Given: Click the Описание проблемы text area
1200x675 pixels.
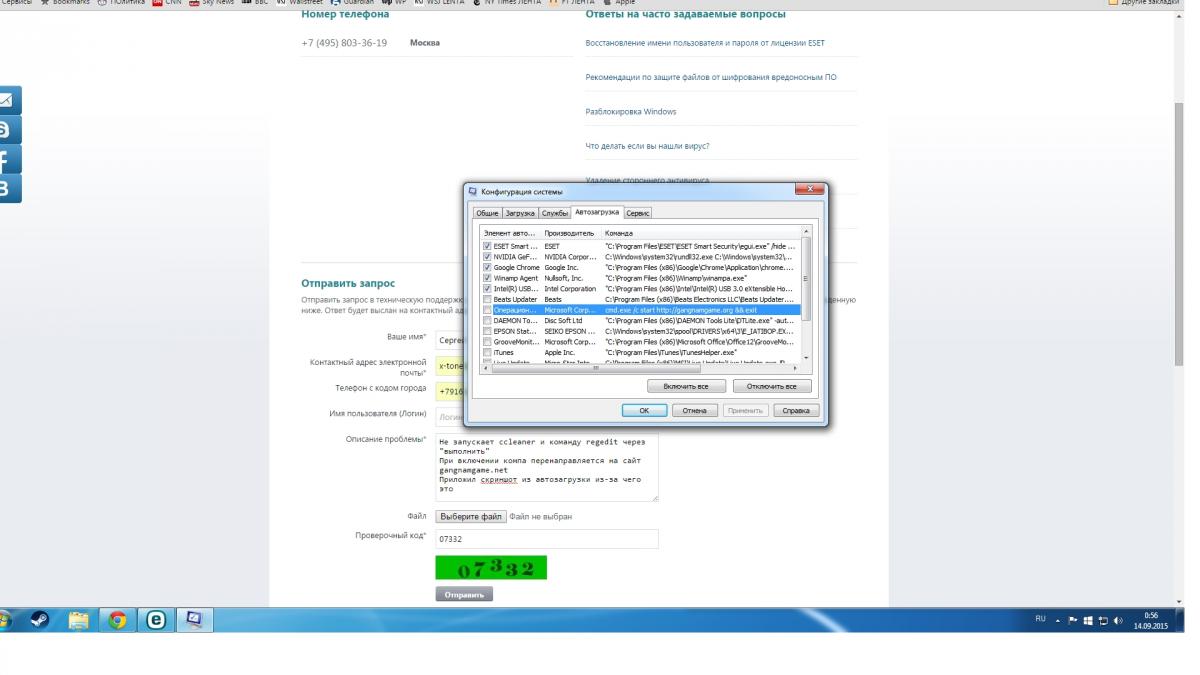Looking at the screenshot, I should pos(547,467).
